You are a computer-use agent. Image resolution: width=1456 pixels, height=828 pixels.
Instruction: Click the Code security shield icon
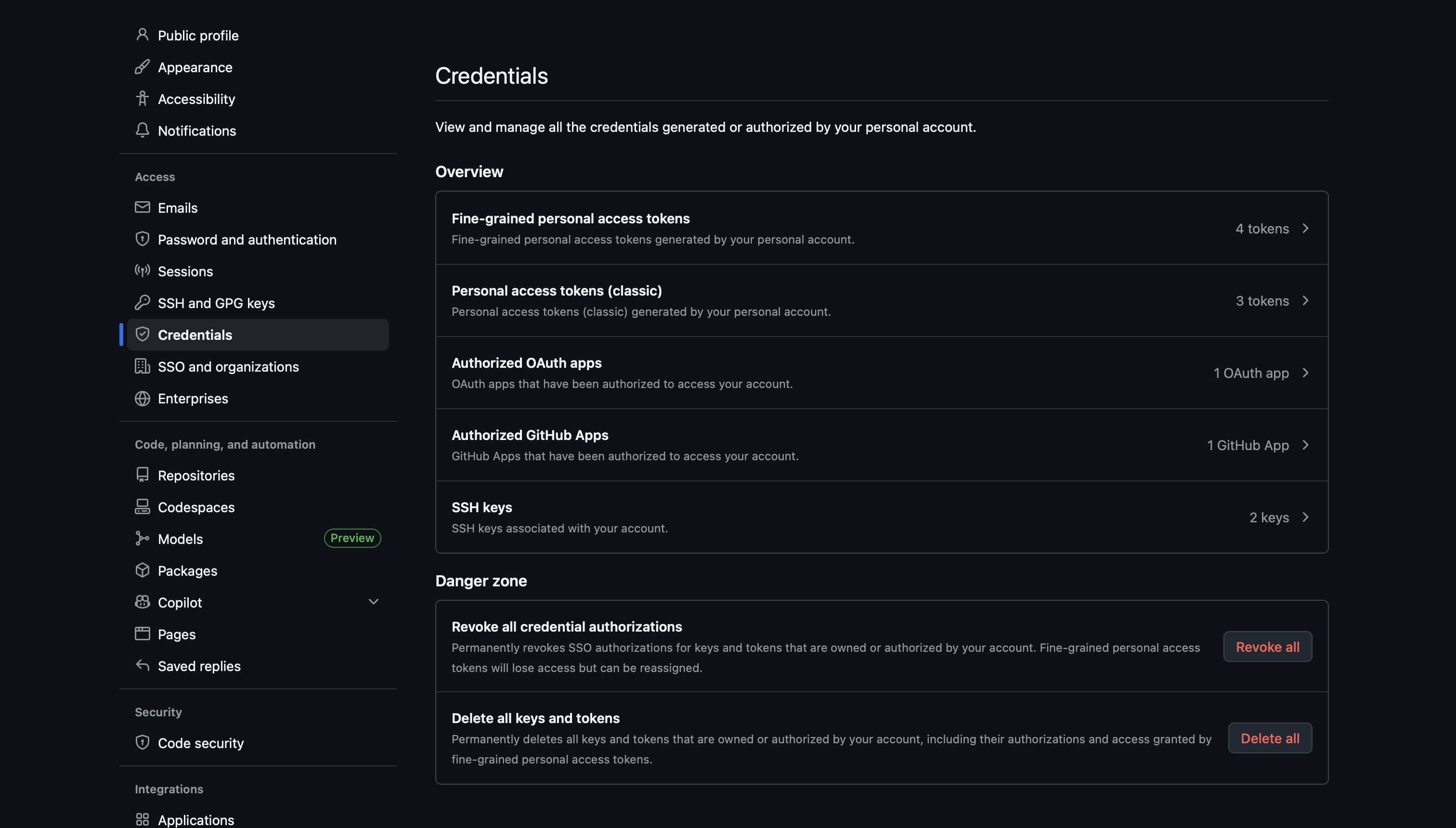[x=142, y=743]
